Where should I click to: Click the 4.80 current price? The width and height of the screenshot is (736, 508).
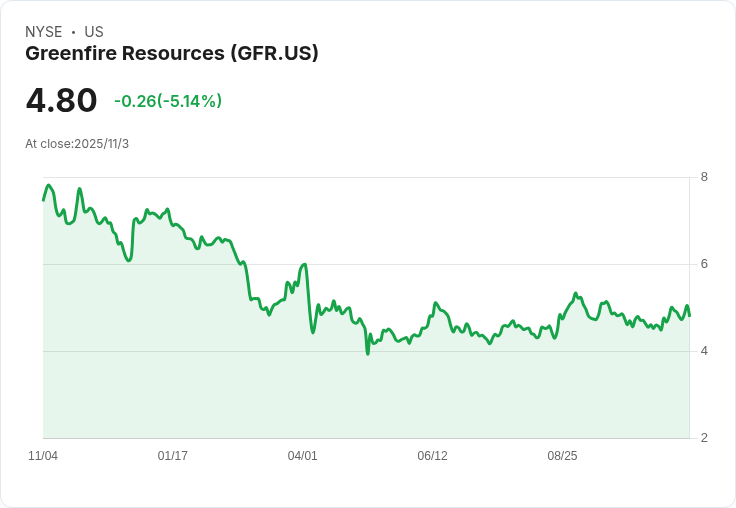(x=61, y=100)
